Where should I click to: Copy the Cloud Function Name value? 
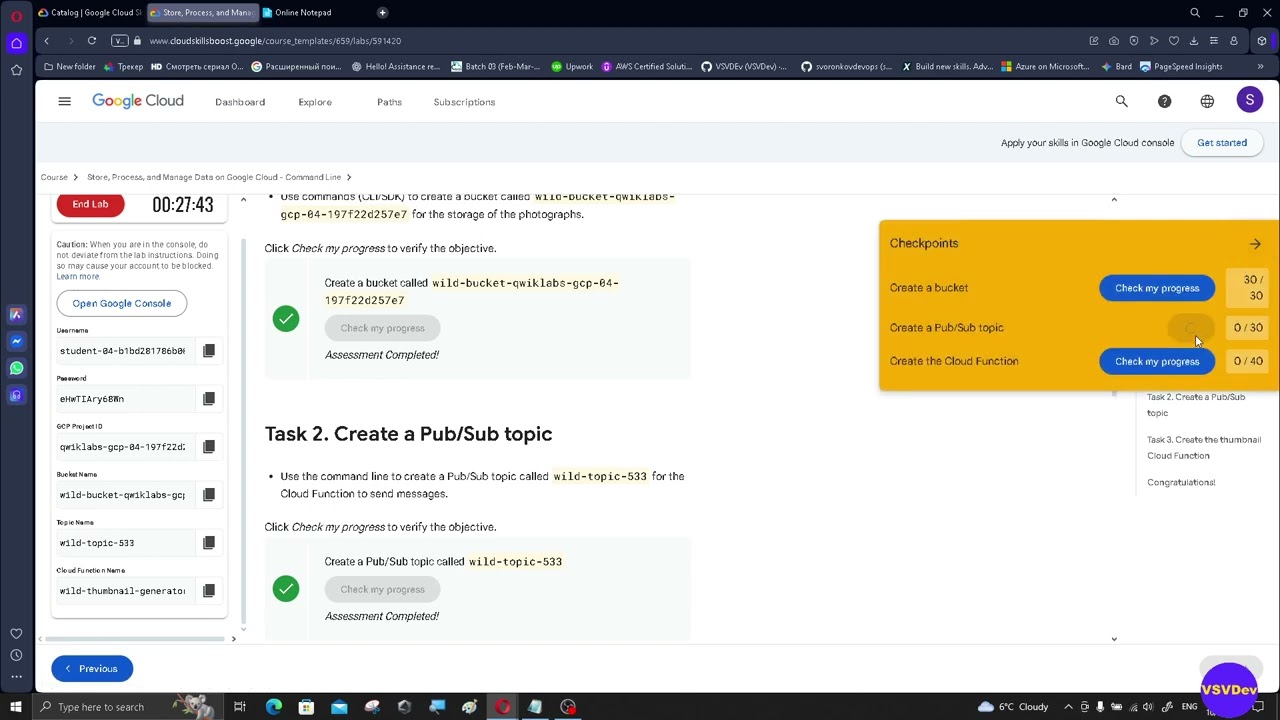pos(209,591)
